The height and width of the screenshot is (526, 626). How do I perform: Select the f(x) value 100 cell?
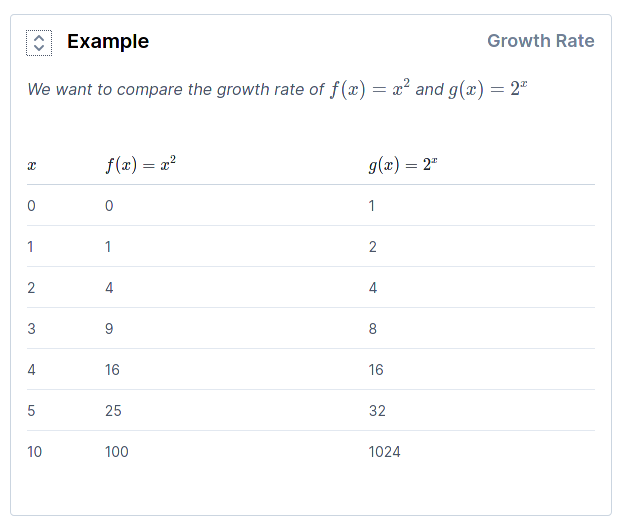coord(117,452)
